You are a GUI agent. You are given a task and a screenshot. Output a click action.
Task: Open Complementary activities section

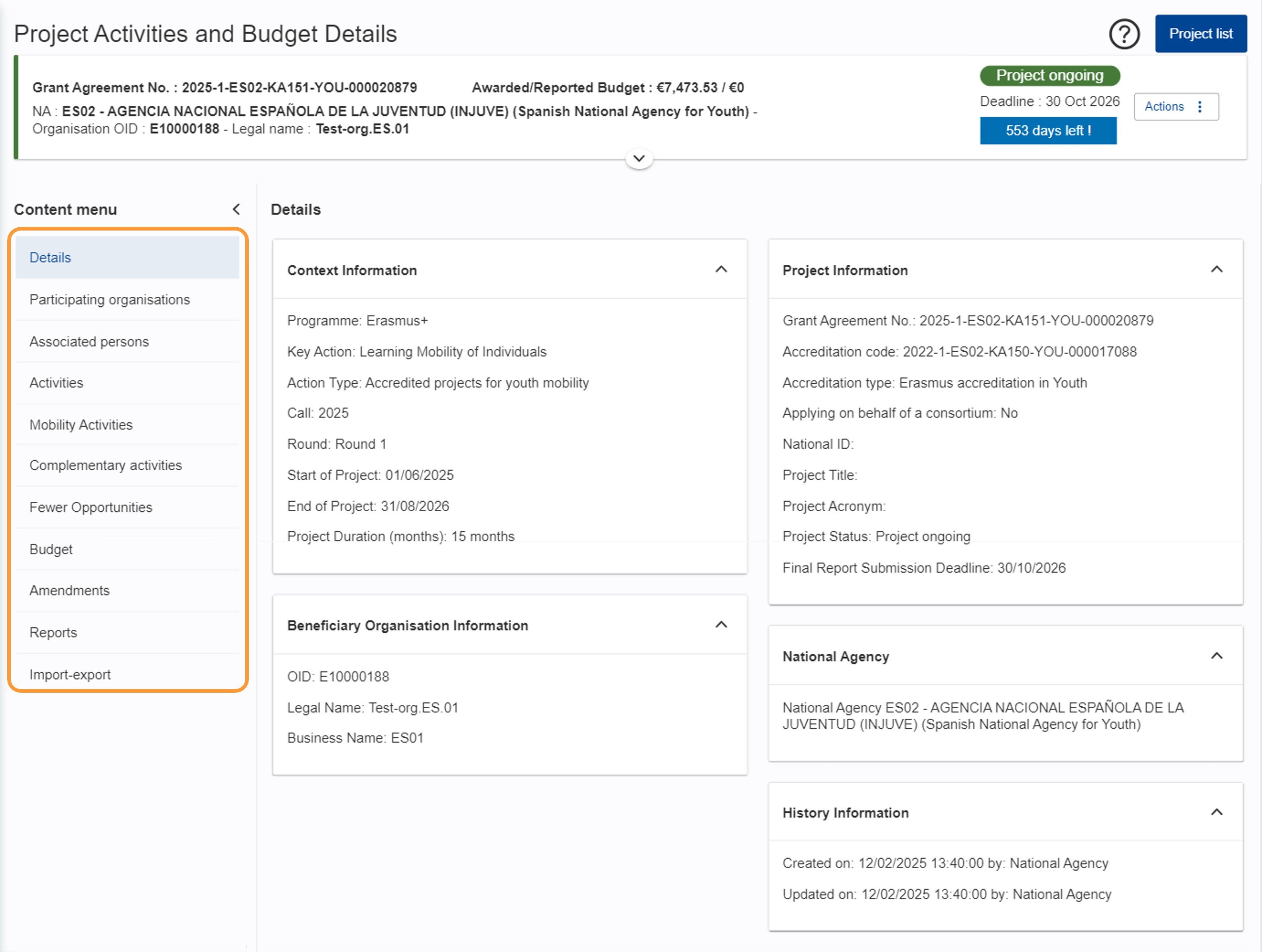127,465
